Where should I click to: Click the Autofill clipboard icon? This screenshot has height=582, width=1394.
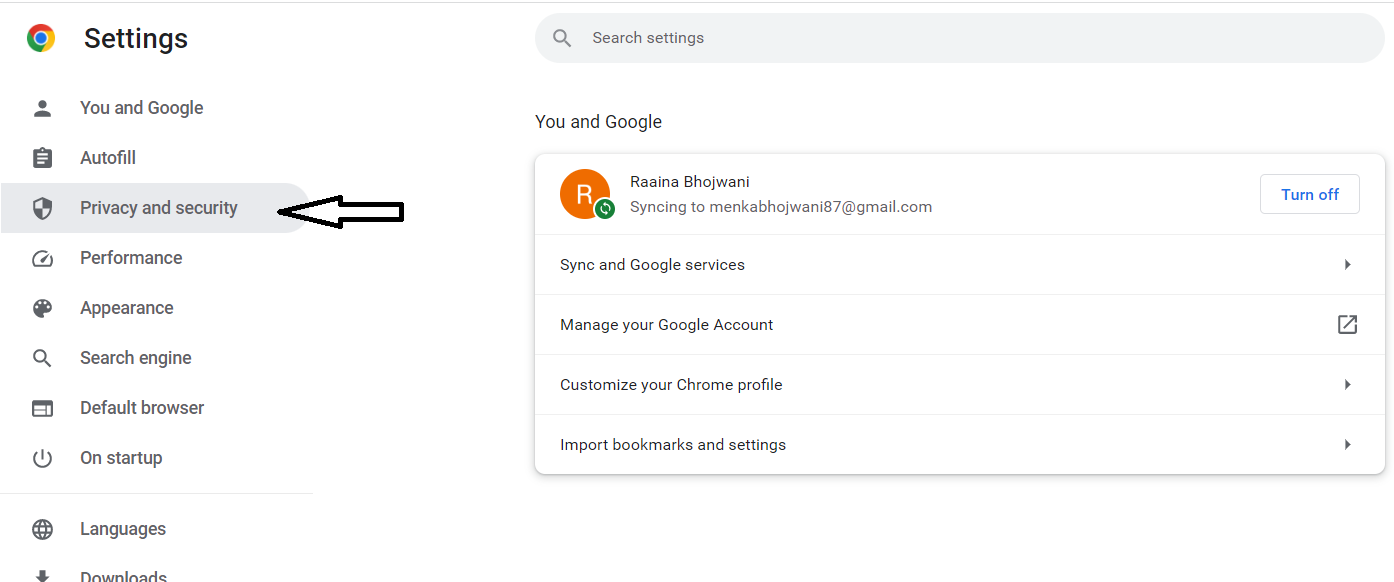(x=42, y=158)
